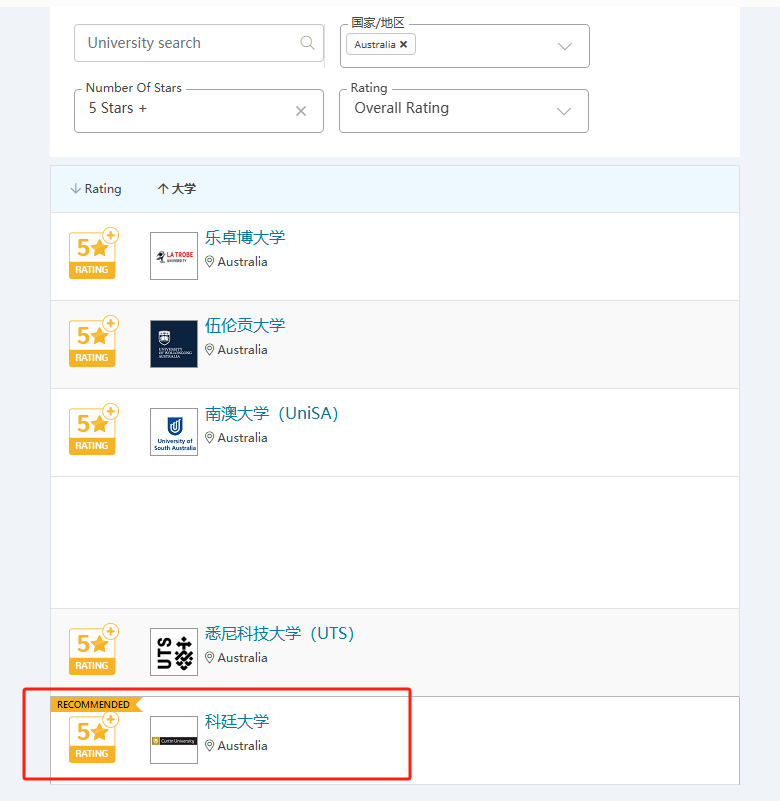The height and width of the screenshot is (801, 780).
Task: Remove the Australia country filter tag
Action: point(403,45)
